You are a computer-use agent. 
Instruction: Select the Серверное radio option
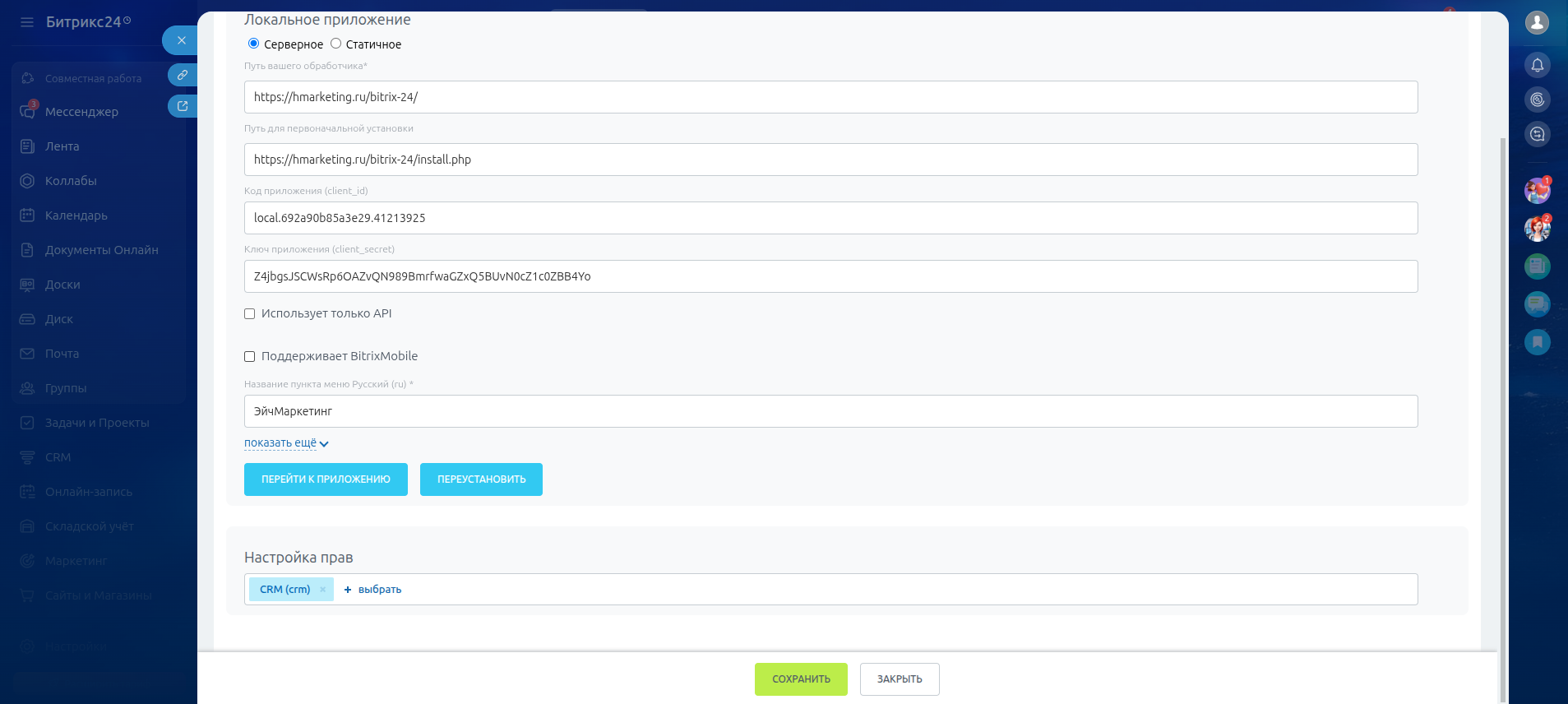[x=253, y=44]
